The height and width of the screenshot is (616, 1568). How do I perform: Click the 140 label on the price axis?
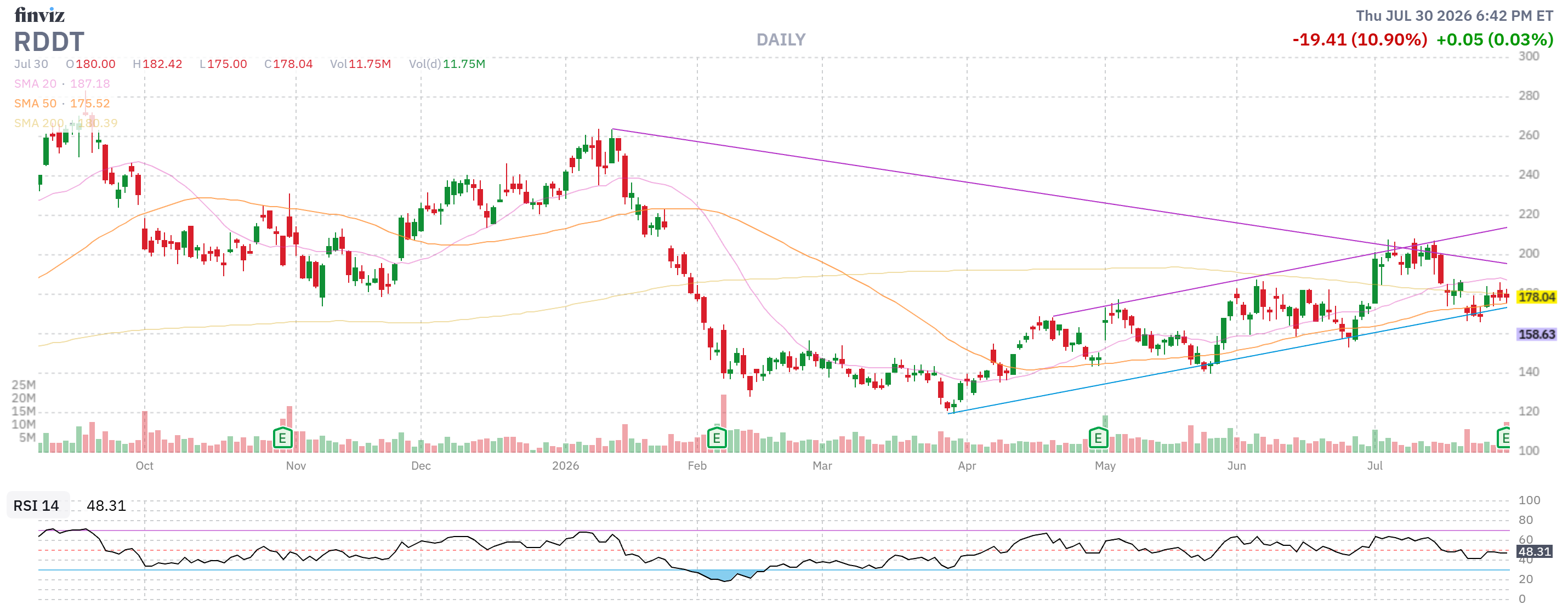click(x=1529, y=372)
